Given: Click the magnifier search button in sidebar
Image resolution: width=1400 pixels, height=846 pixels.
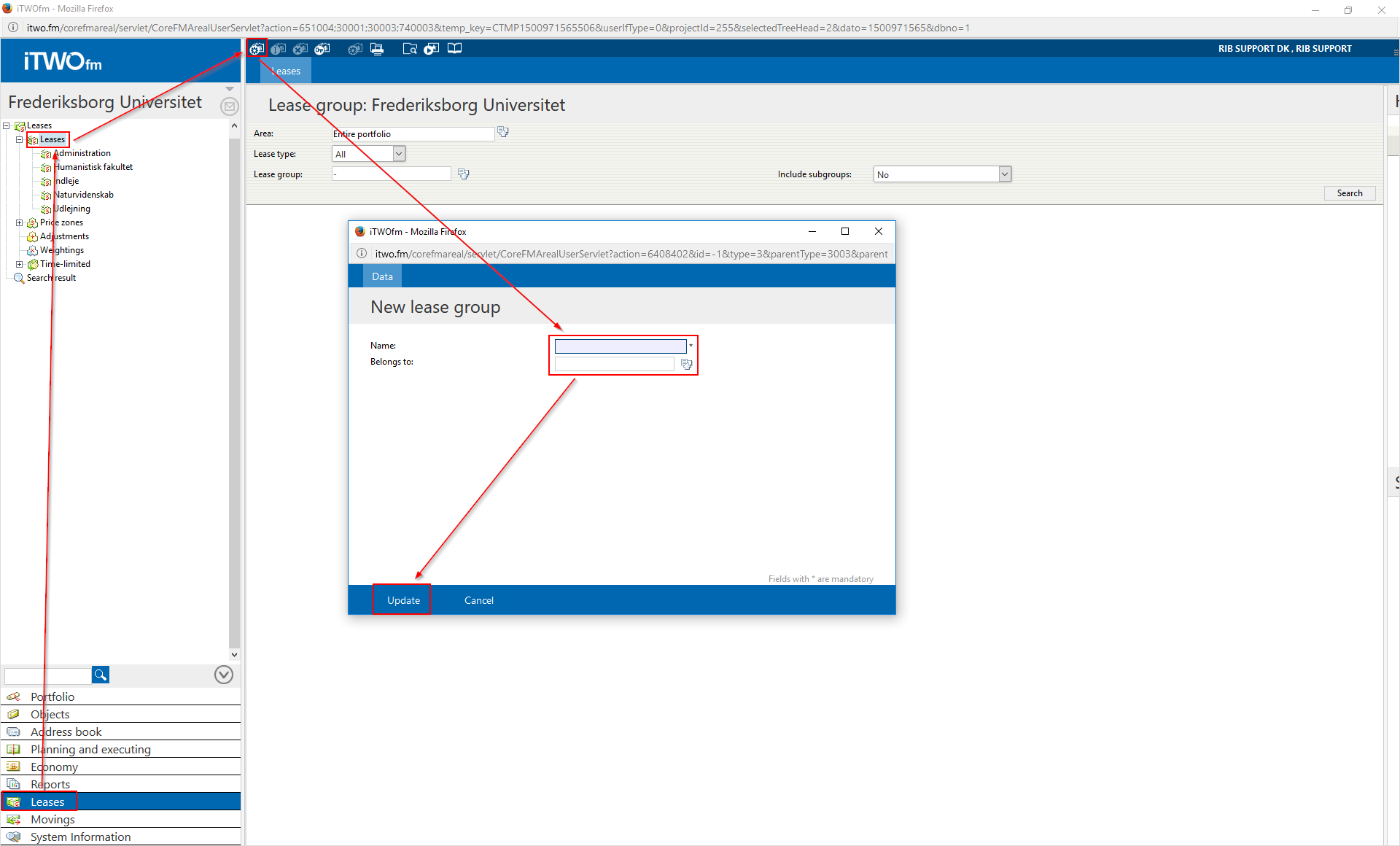Looking at the screenshot, I should point(101,675).
